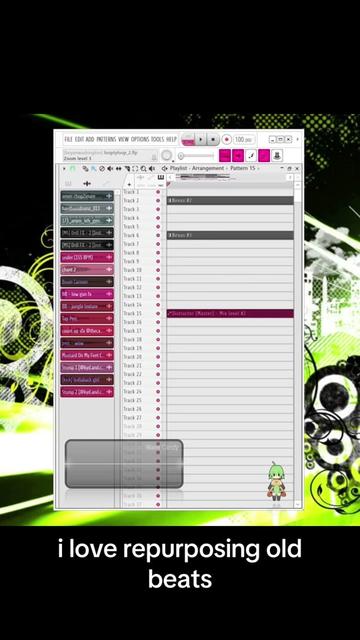
Task: Click the plugin icon at toolbar end
Action: pyautogui.click(x=277, y=156)
